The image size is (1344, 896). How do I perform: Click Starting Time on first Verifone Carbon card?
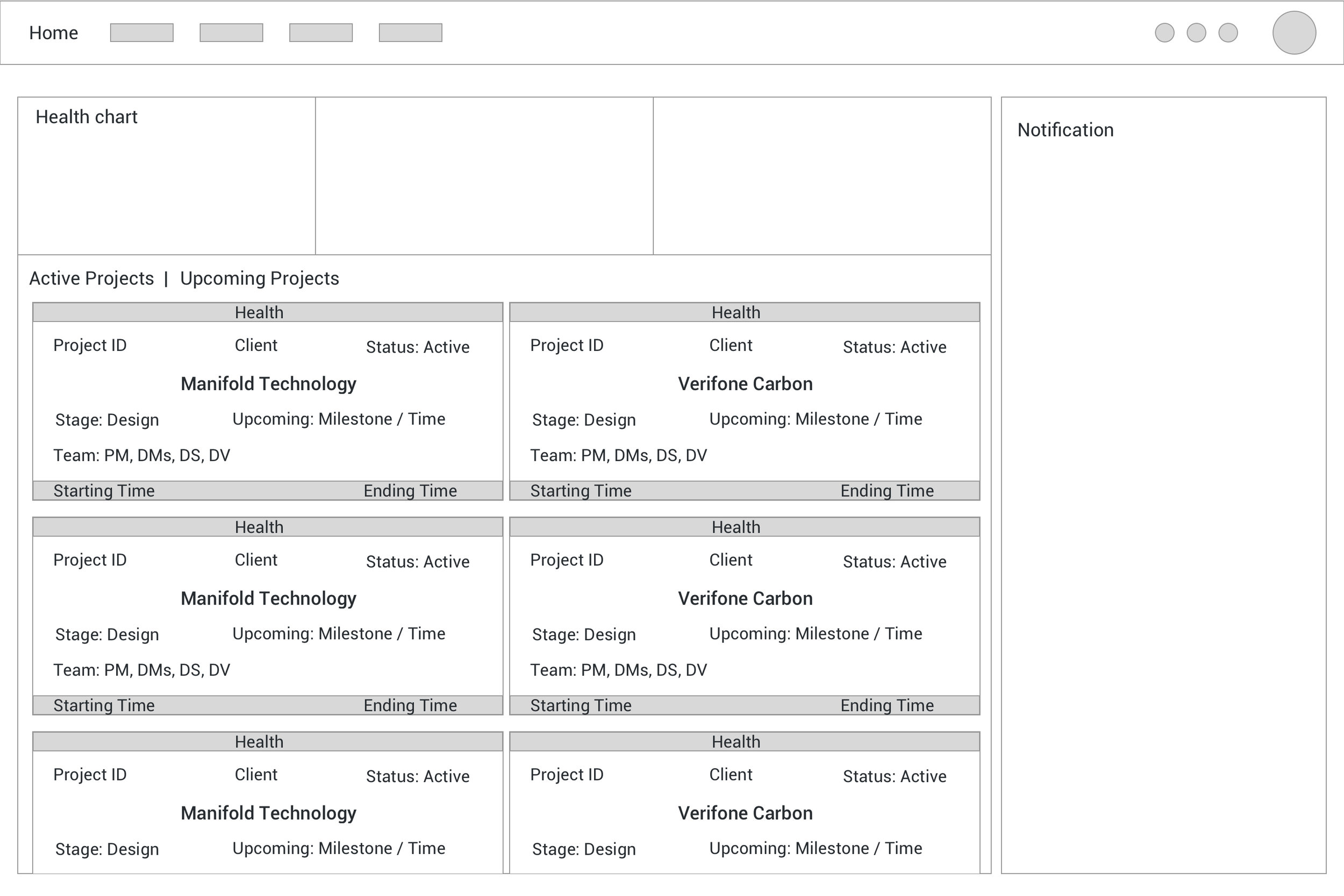pyautogui.click(x=581, y=491)
